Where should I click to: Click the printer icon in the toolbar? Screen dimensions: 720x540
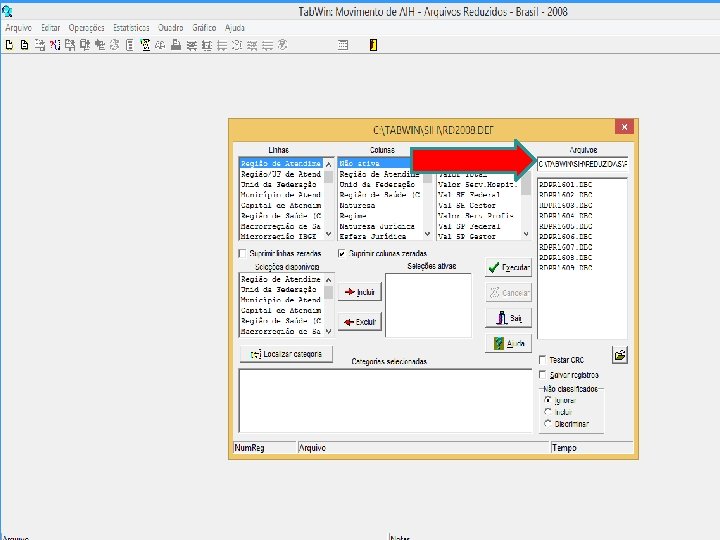(175, 45)
